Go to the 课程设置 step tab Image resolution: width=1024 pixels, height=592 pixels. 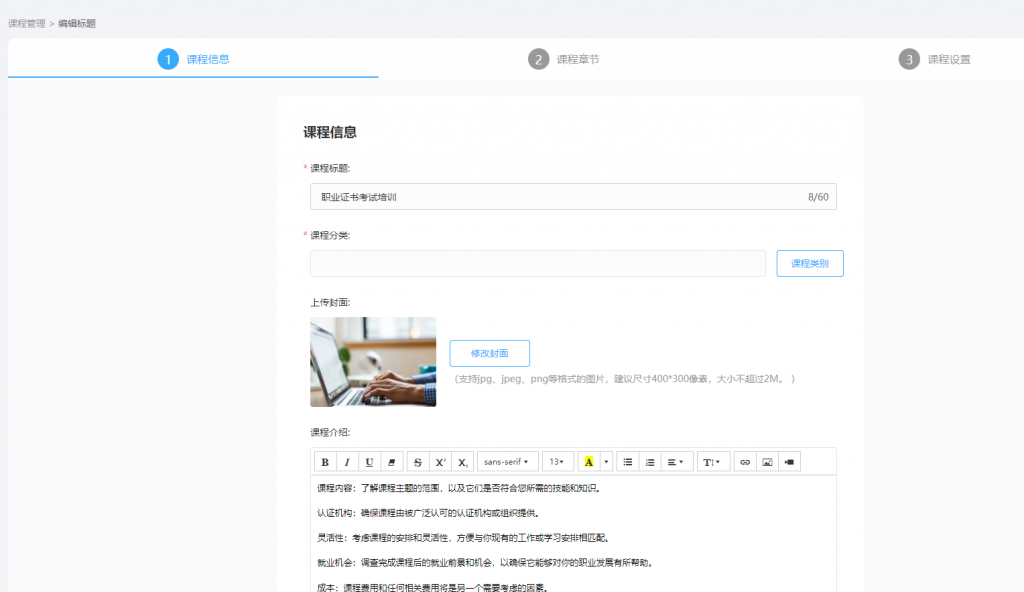coord(935,59)
